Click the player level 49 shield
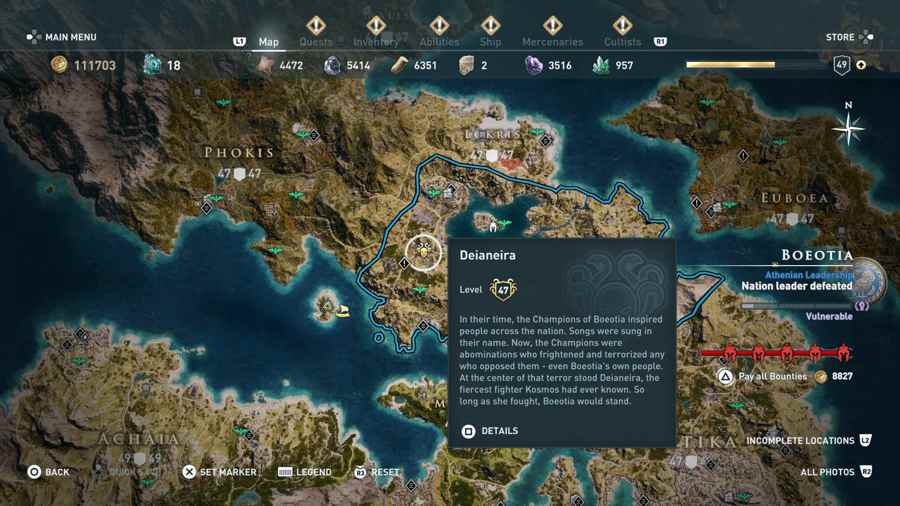The height and width of the screenshot is (506, 900). point(841,65)
